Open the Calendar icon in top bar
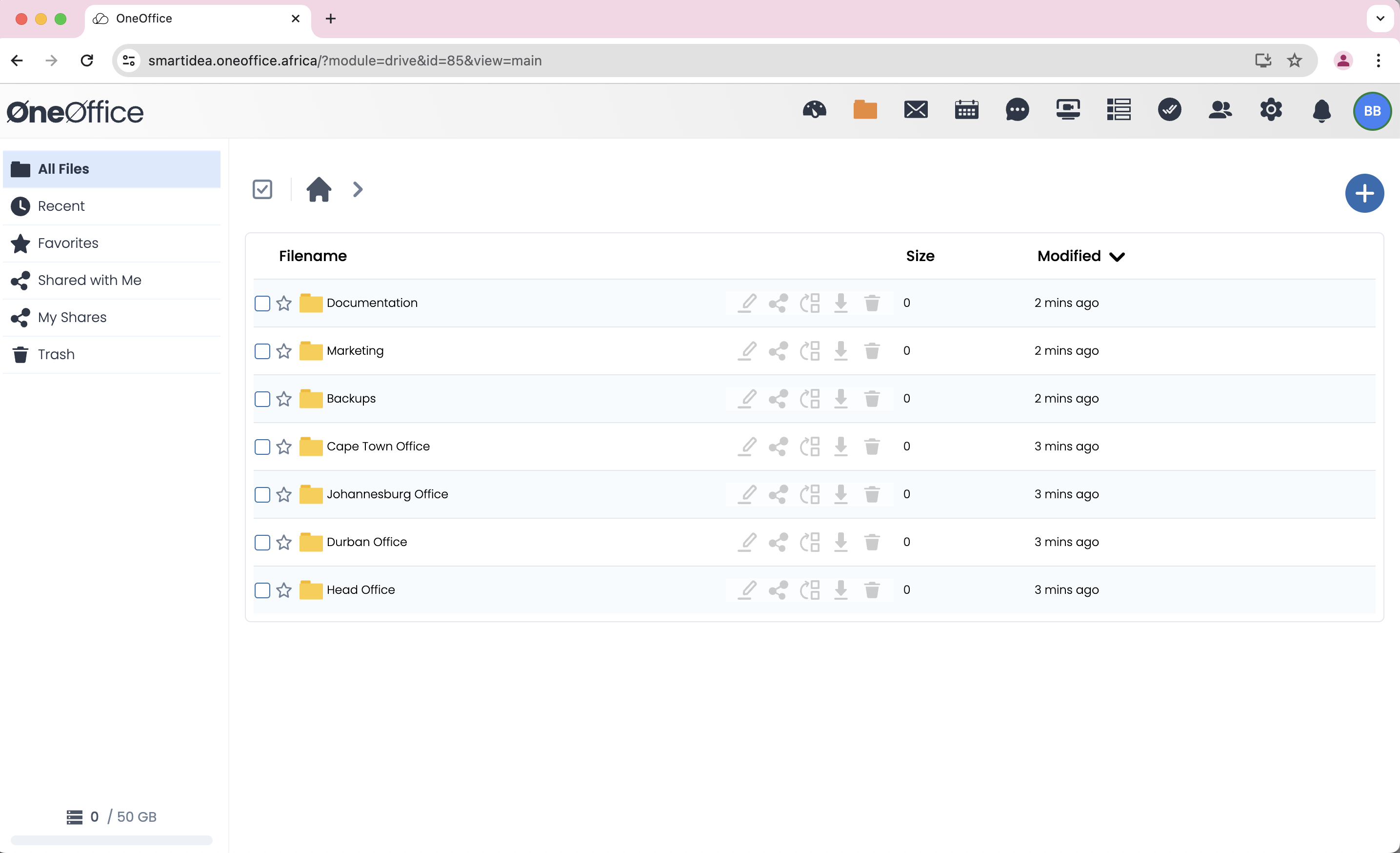 (966, 110)
